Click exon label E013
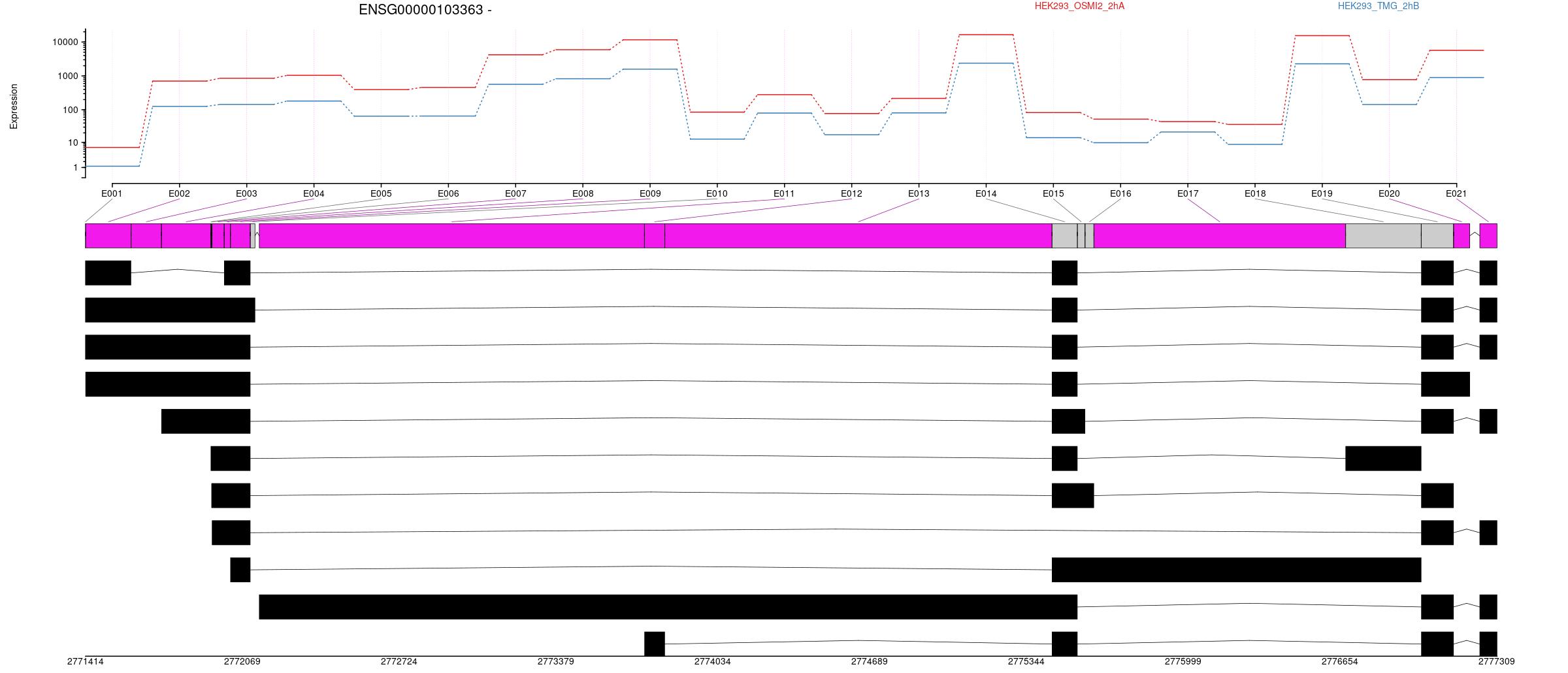Screen dimensions: 1568x673 click(919, 194)
